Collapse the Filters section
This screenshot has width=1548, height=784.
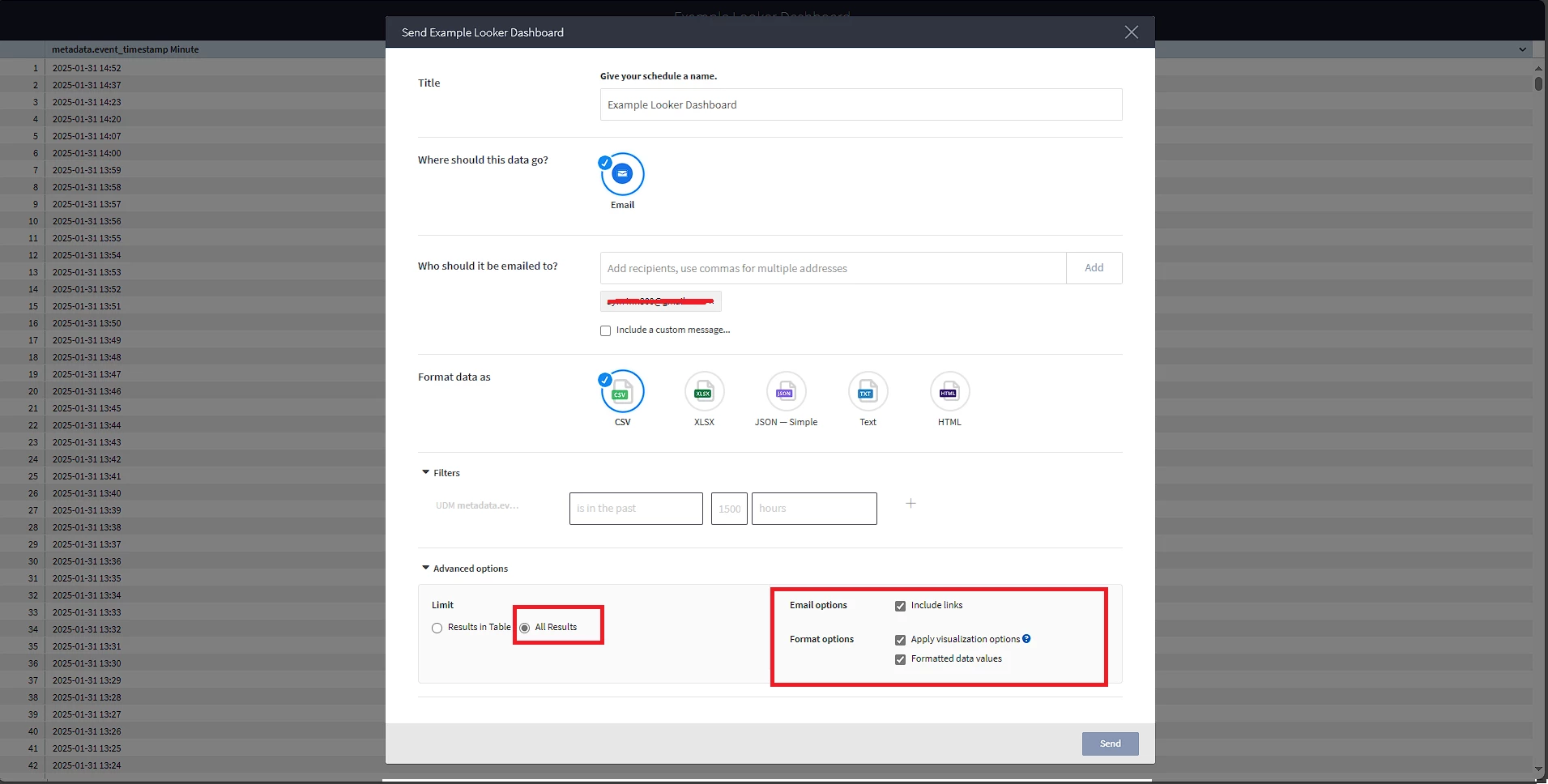coord(441,473)
